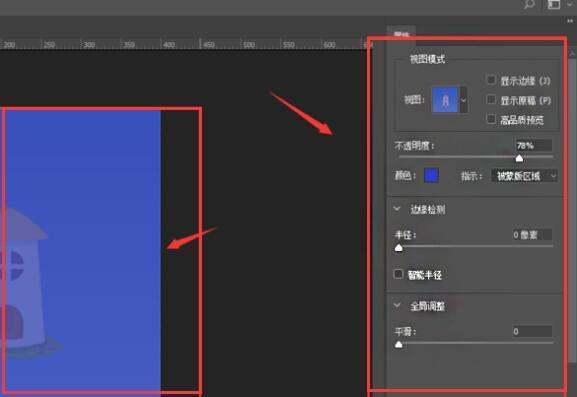Click the 不透明度 label text

click(x=414, y=146)
